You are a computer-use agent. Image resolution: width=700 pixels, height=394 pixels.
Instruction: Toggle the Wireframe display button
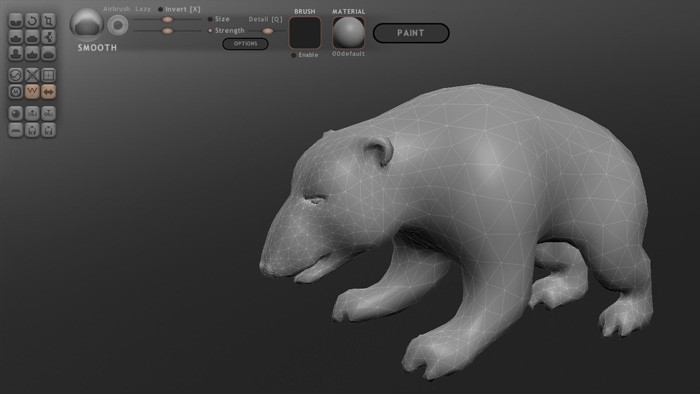point(32,91)
